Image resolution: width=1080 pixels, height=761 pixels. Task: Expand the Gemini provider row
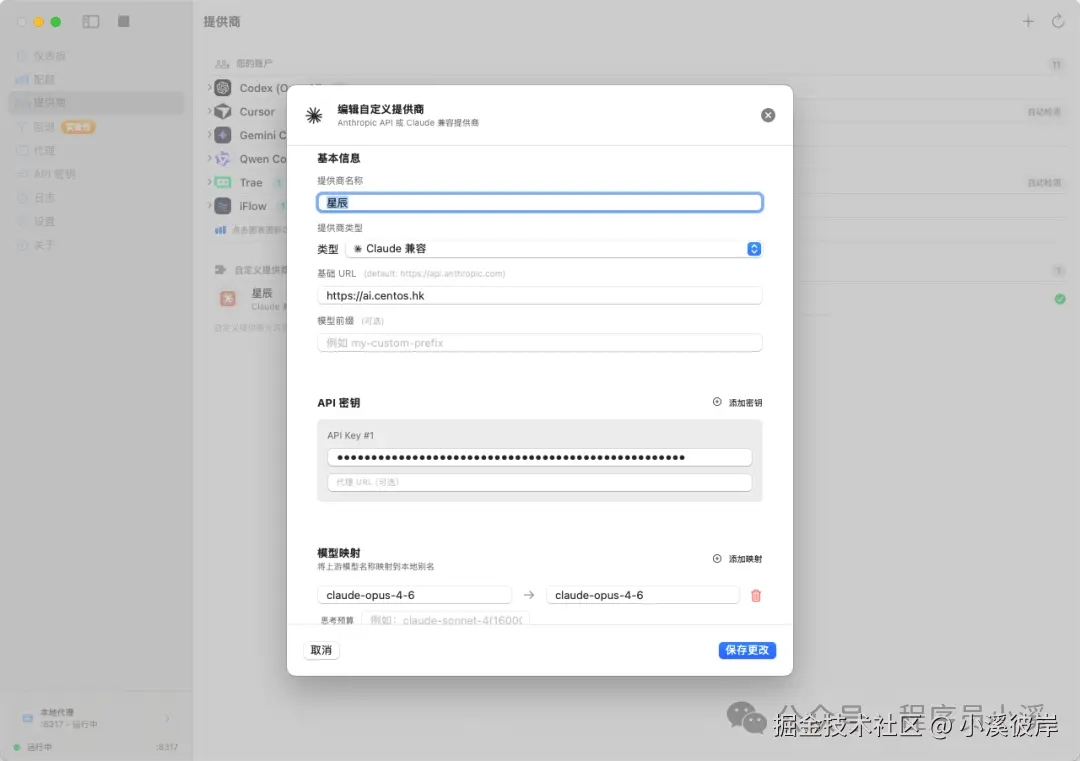[209, 135]
